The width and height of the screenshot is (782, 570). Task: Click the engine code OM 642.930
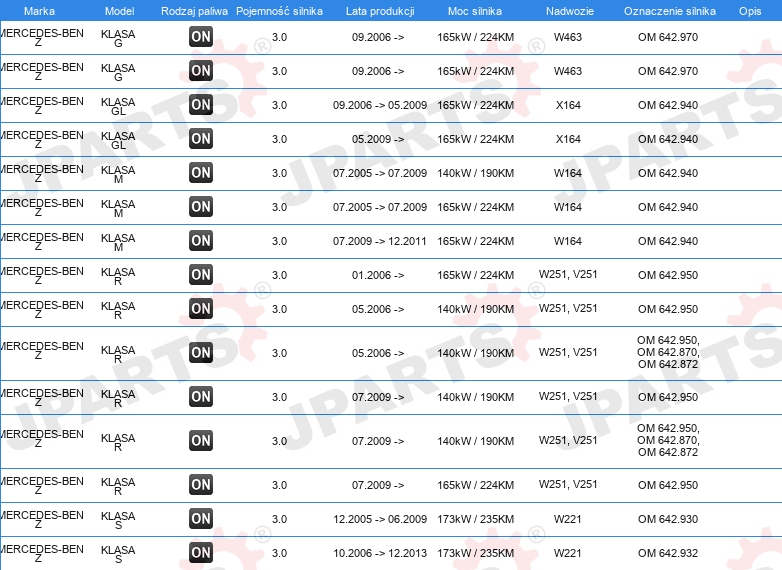coord(668,519)
